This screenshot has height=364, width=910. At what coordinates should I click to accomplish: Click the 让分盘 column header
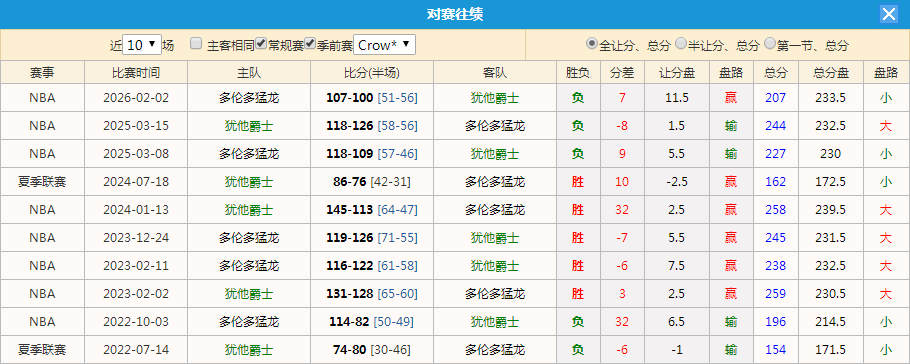coord(677,73)
